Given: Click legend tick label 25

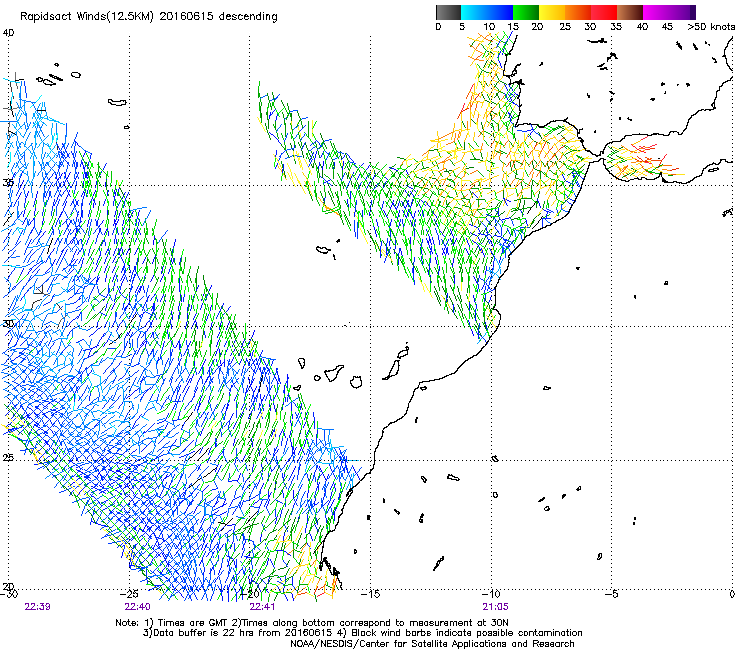Looking at the screenshot, I should coord(565,26).
